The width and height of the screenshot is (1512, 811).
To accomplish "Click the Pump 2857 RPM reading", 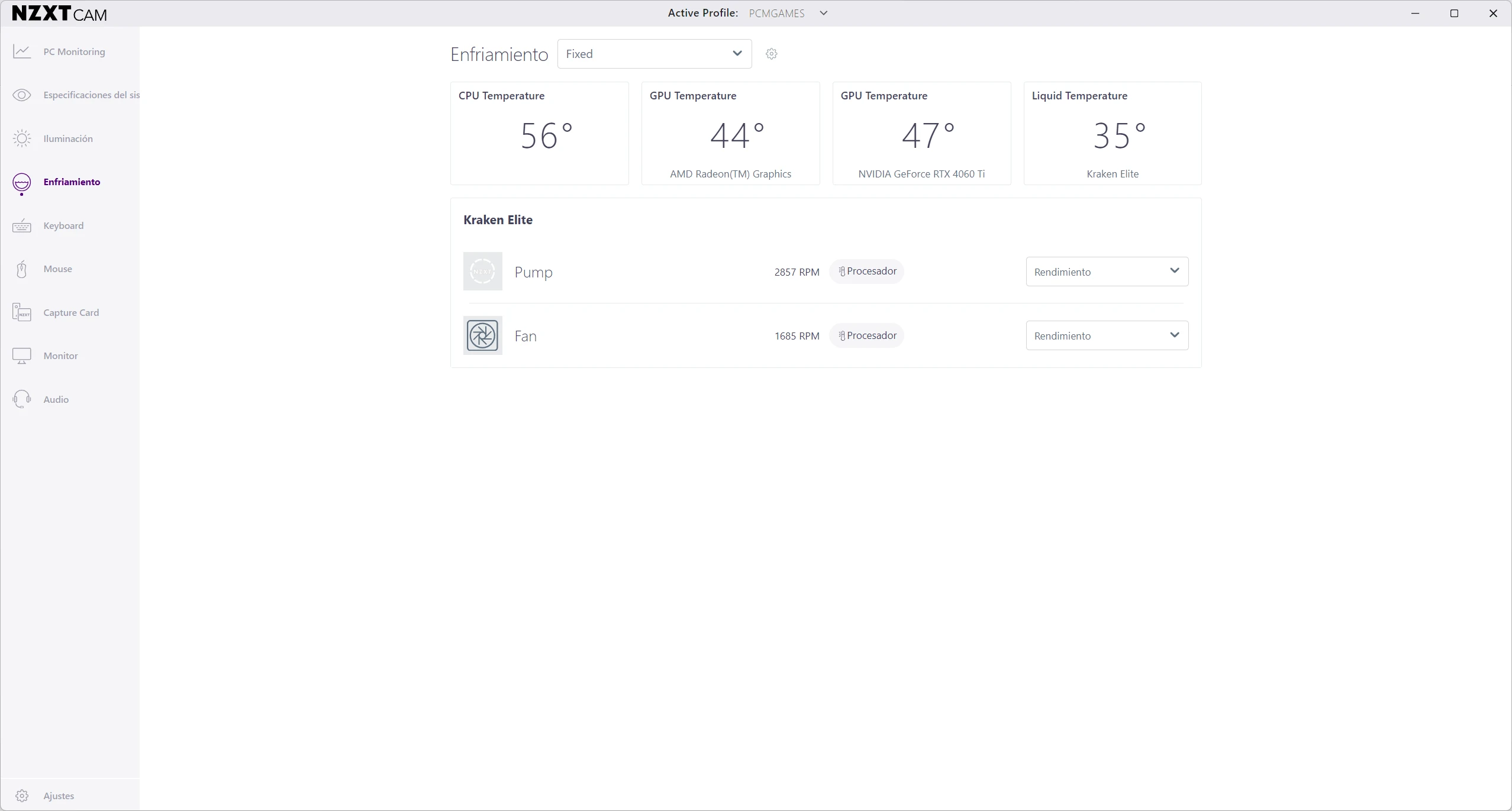I will point(797,272).
